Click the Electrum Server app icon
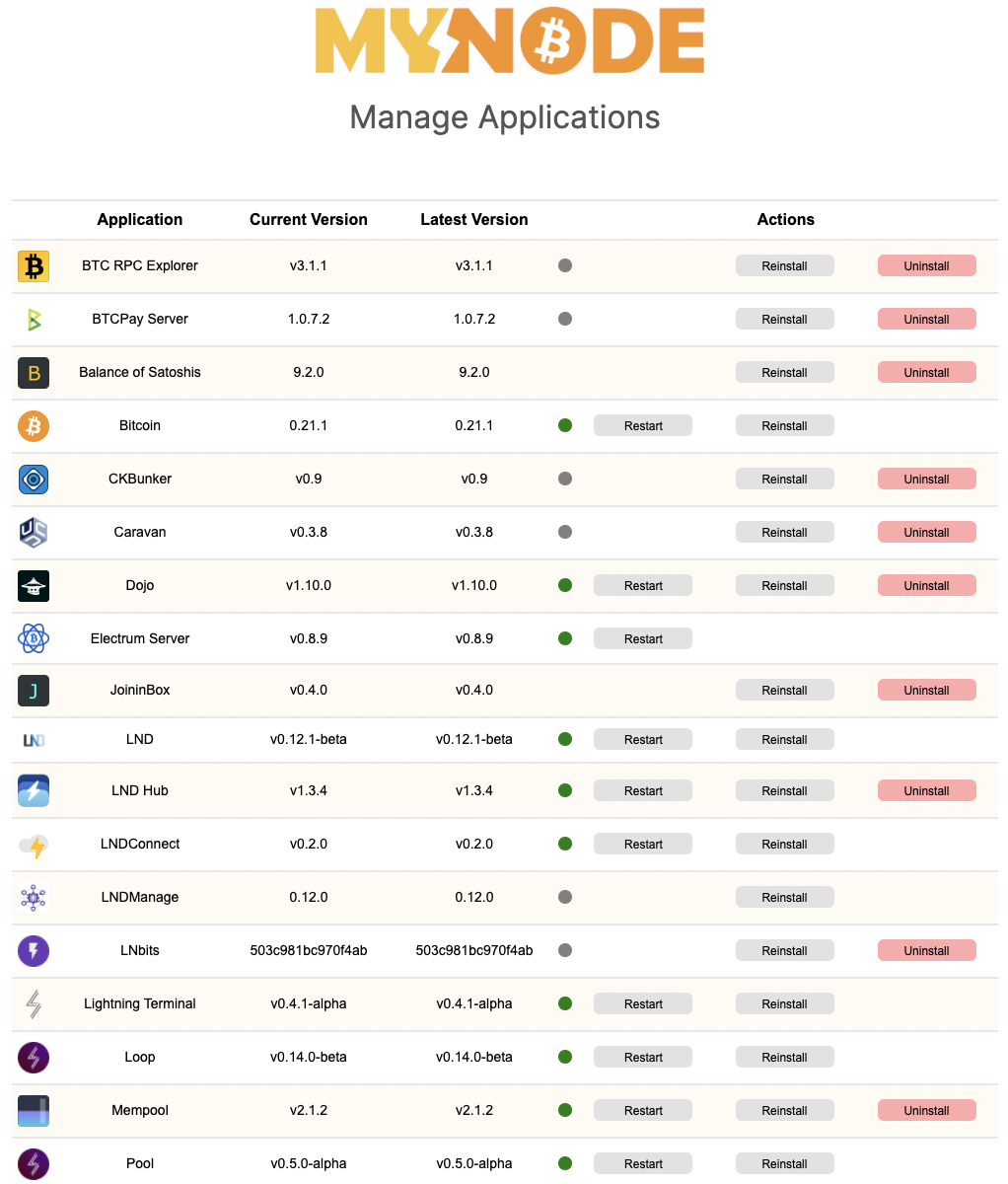Image resolution: width=1008 pixels, height=1184 pixels. 34,639
